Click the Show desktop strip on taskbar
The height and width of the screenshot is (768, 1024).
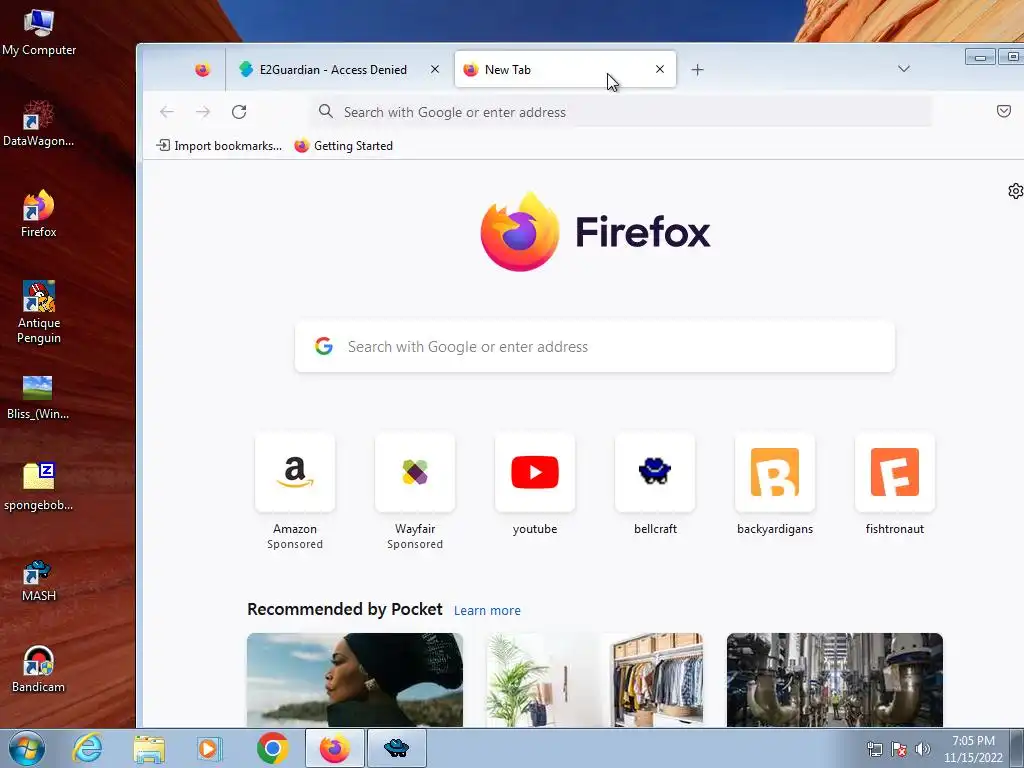pyautogui.click(x=1017, y=748)
